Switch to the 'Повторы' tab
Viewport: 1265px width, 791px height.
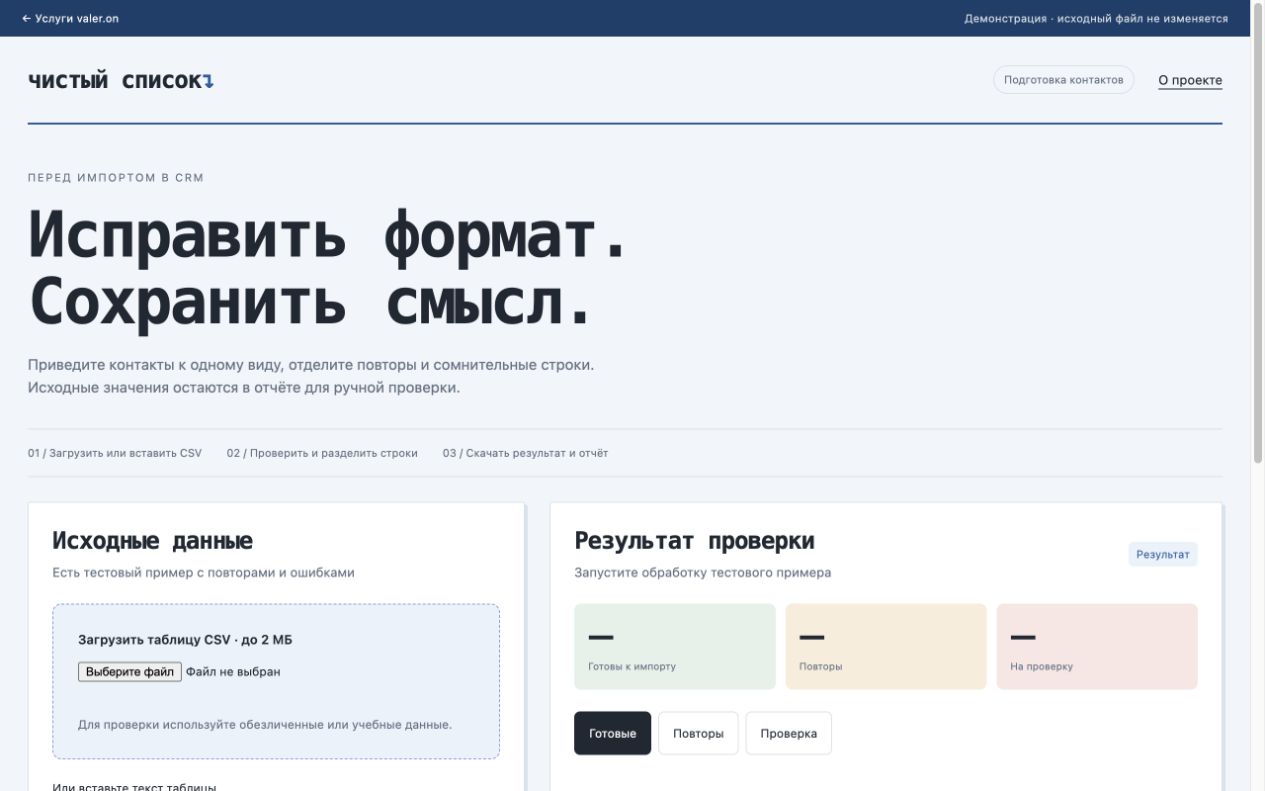698,733
